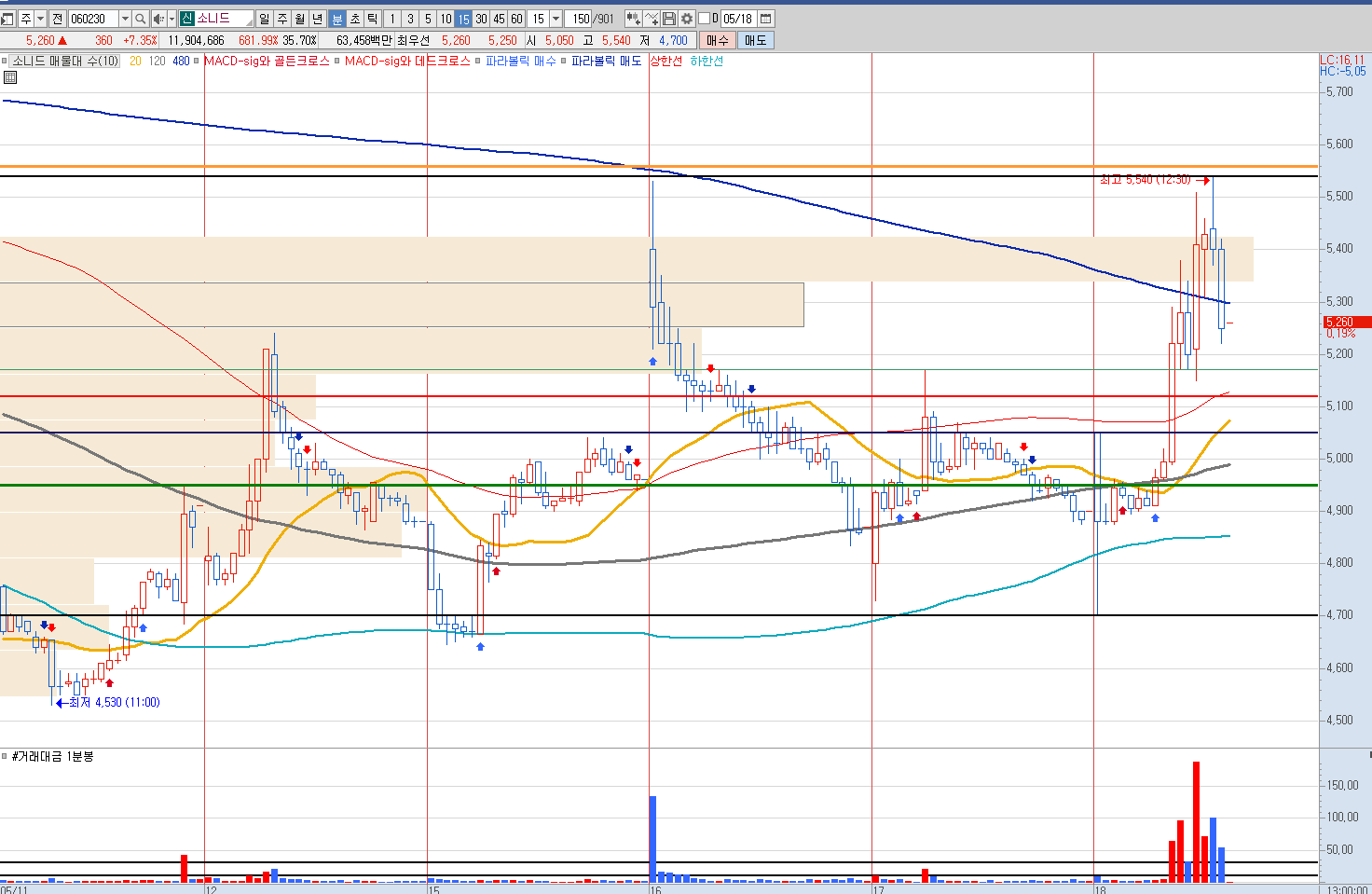
Task: Choose the 45-minute interval button
Action: [x=499, y=19]
